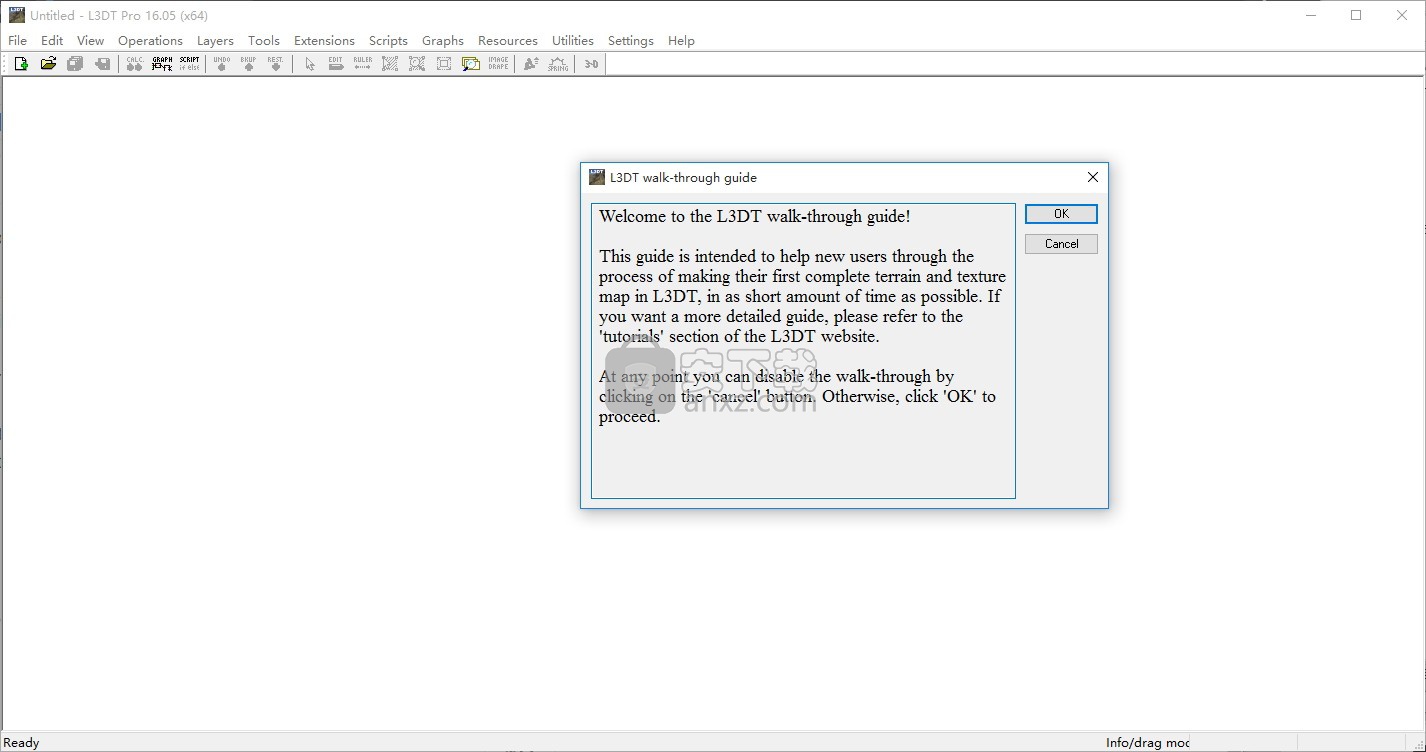
Task: Open the View menu
Action: (x=90, y=41)
